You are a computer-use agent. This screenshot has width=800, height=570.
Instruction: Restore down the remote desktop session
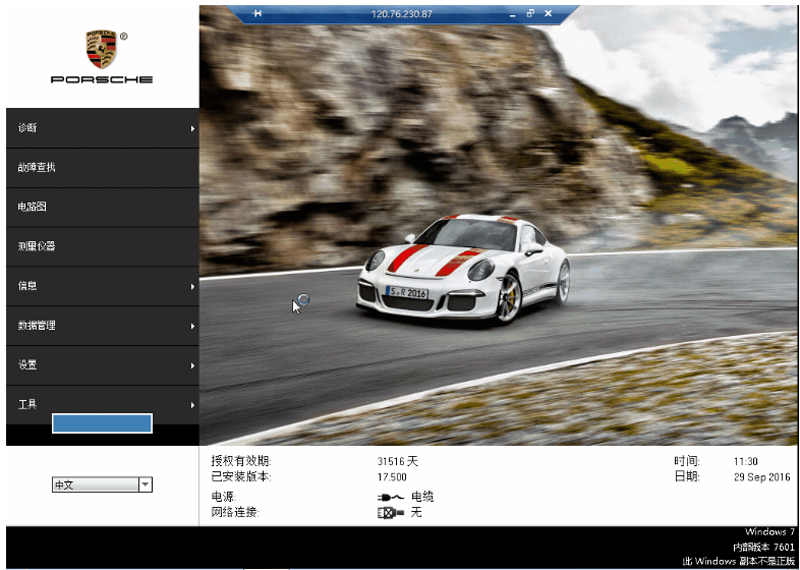(x=530, y=14)
